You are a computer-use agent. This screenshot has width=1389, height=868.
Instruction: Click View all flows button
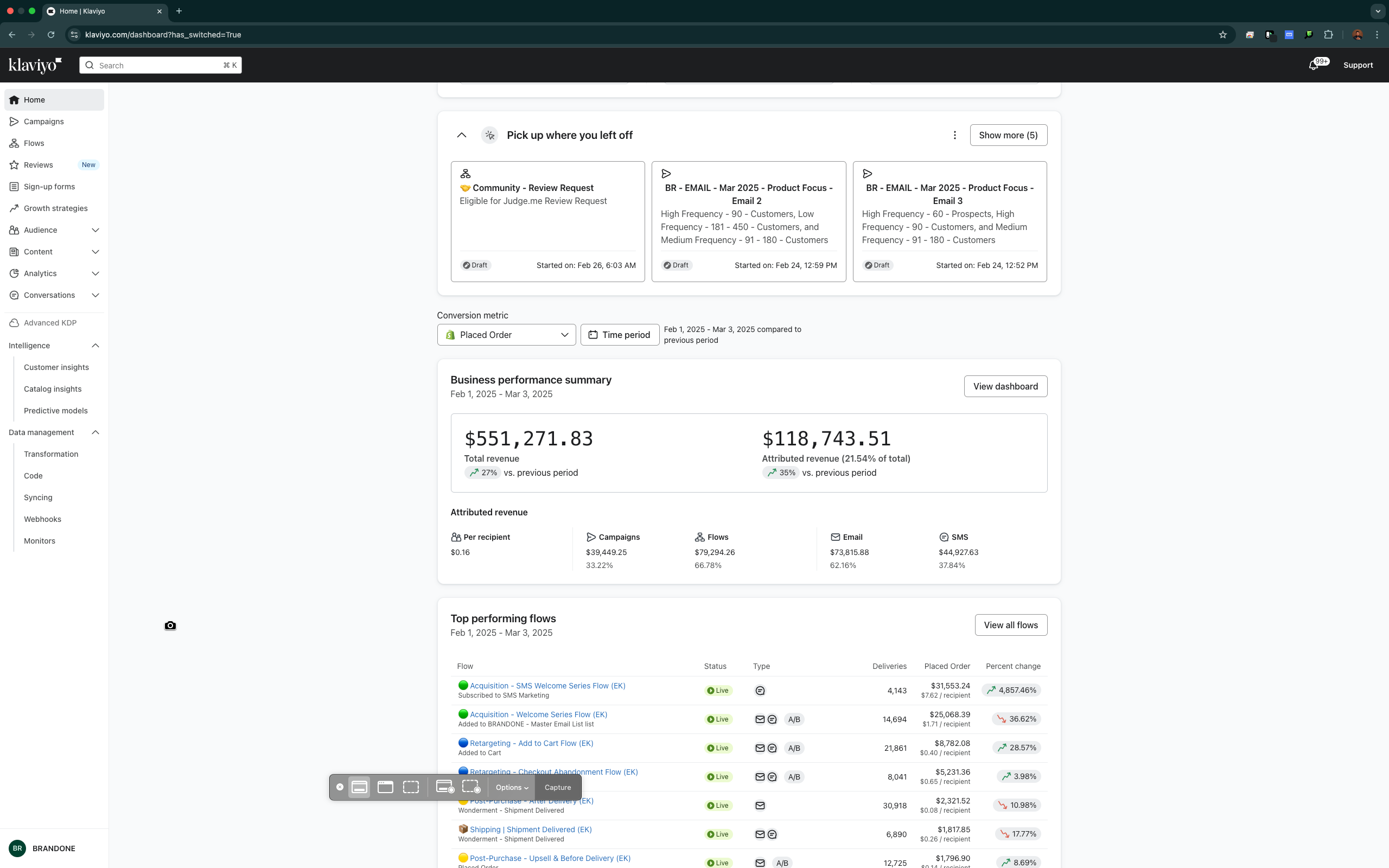(x=1010, y=625)
